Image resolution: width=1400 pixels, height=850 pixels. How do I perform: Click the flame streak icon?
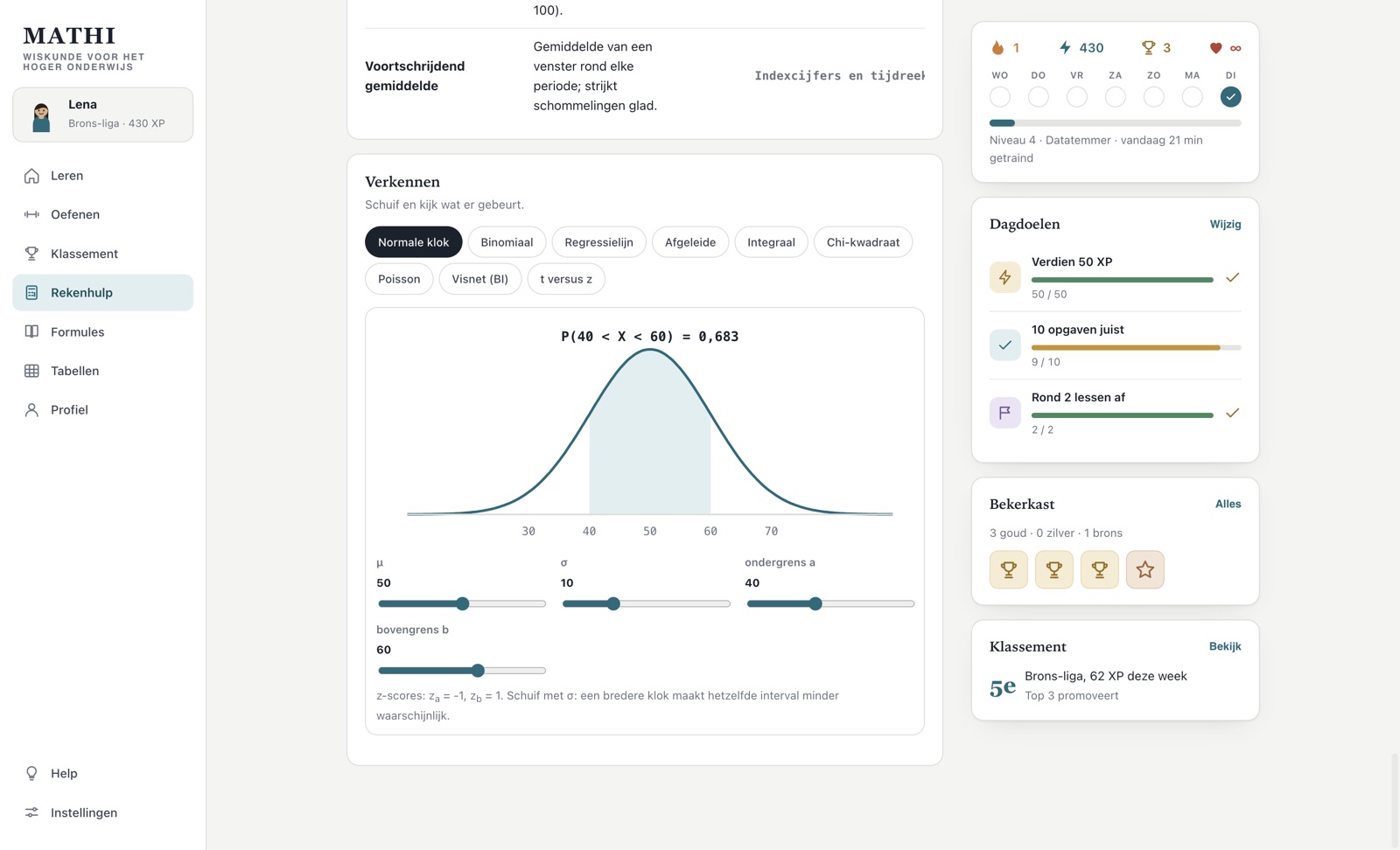[x=997, y=47]
